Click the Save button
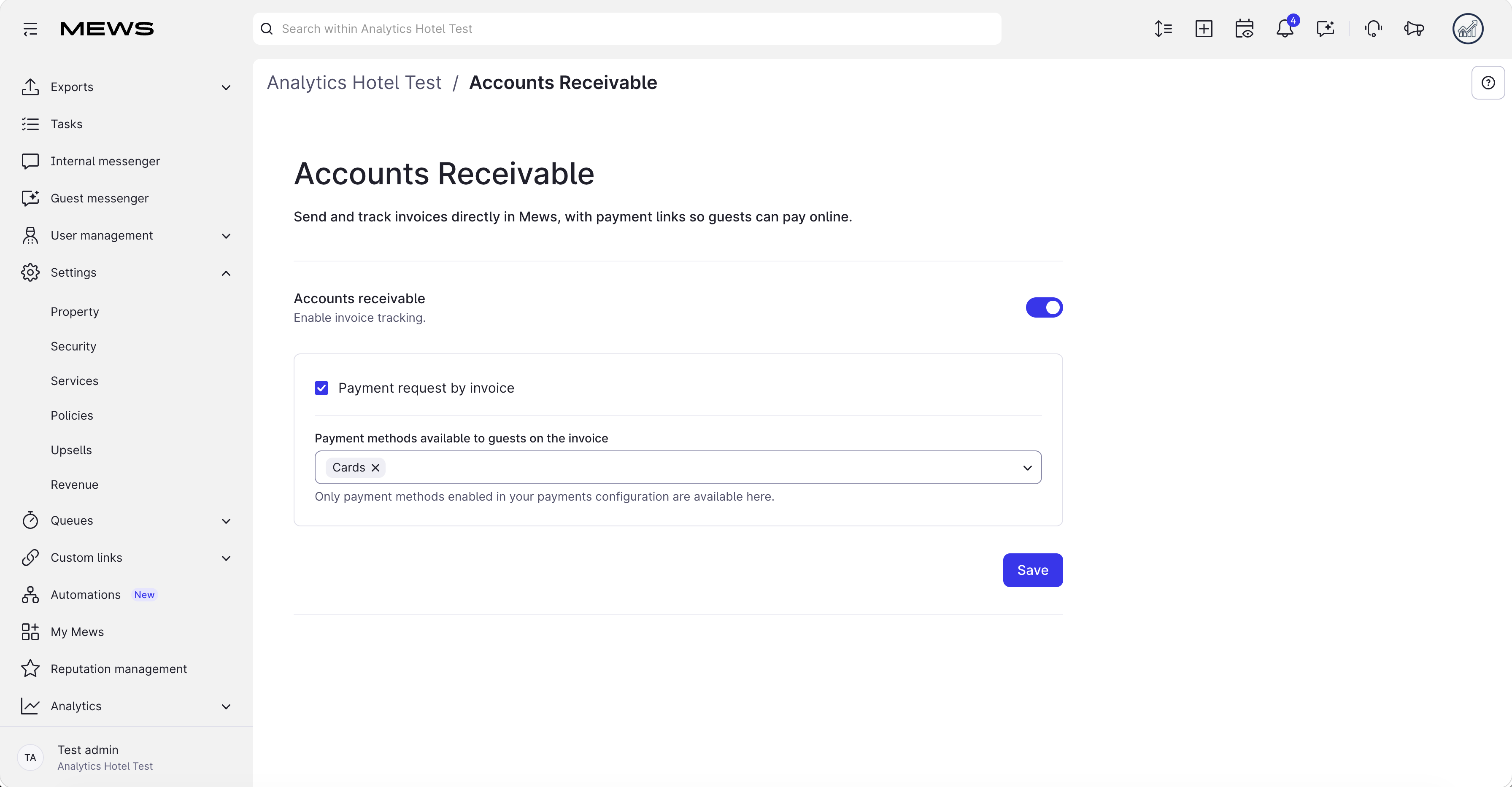The image size is (1512, 787). 1032,570
